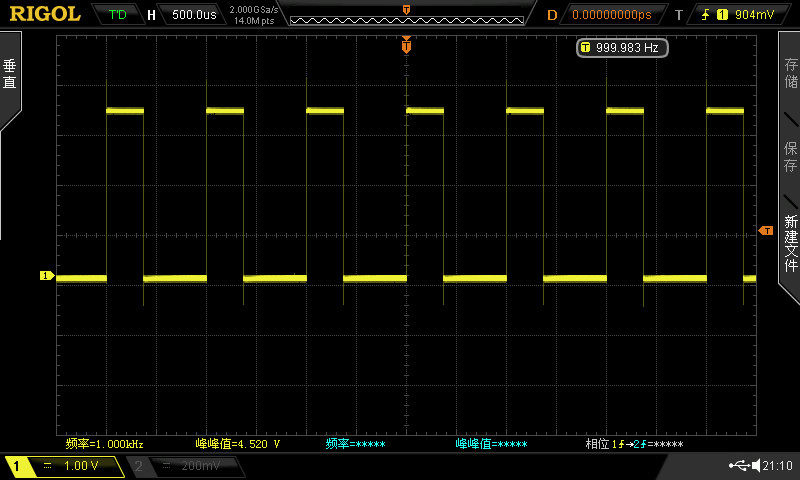Click the cyan 峰峰值=***** channel 2 measurement

coord(491,444)
